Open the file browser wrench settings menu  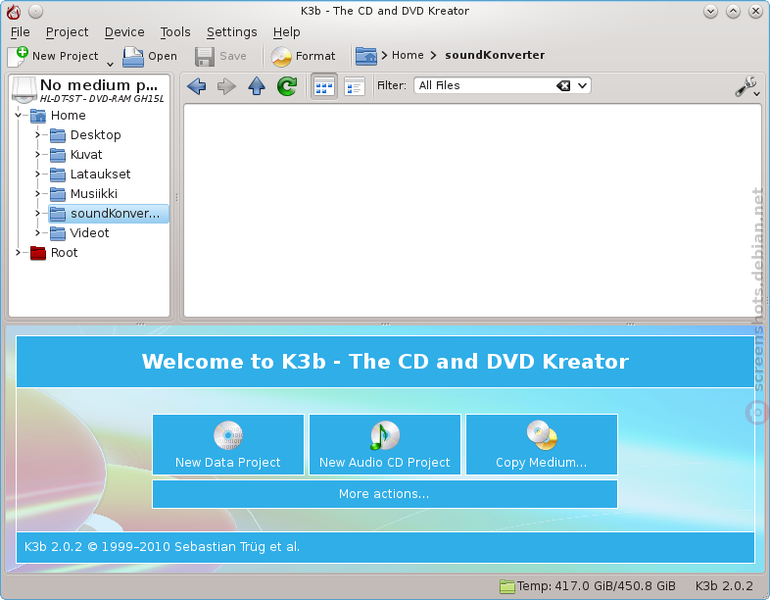pyautogui.click(x=747, y=86)
